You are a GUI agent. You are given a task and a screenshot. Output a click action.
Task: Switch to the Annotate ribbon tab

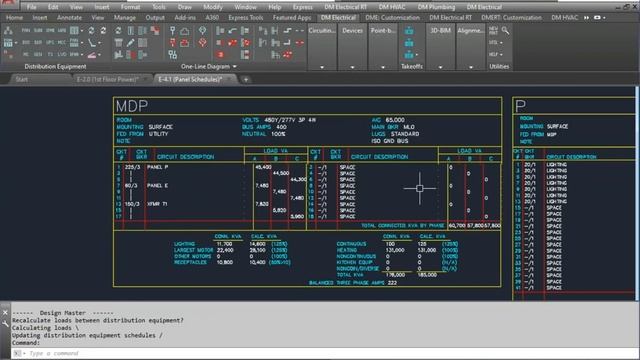(x=69, y=18)
